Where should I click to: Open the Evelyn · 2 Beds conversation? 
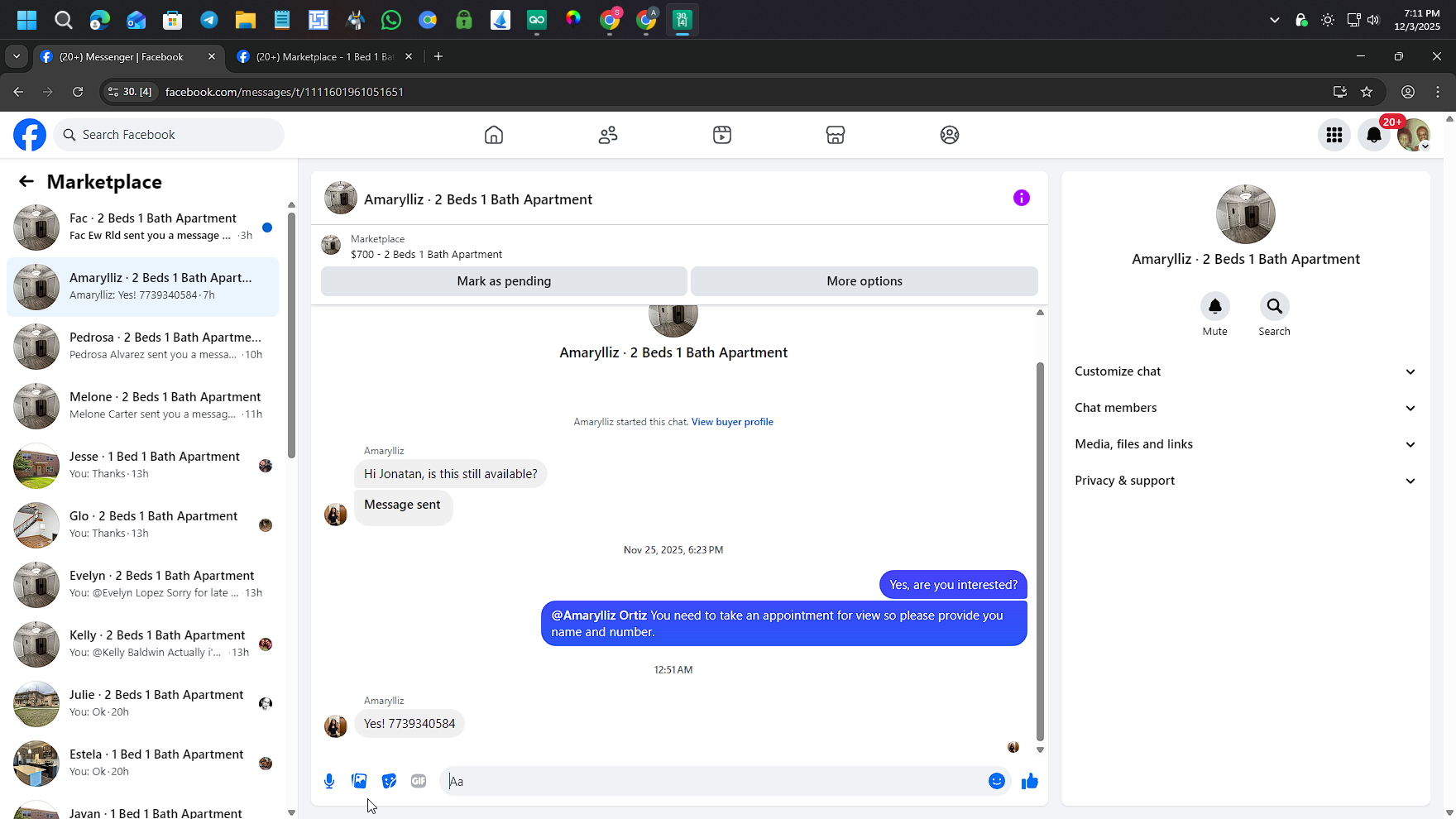click(x=143, y=584)
